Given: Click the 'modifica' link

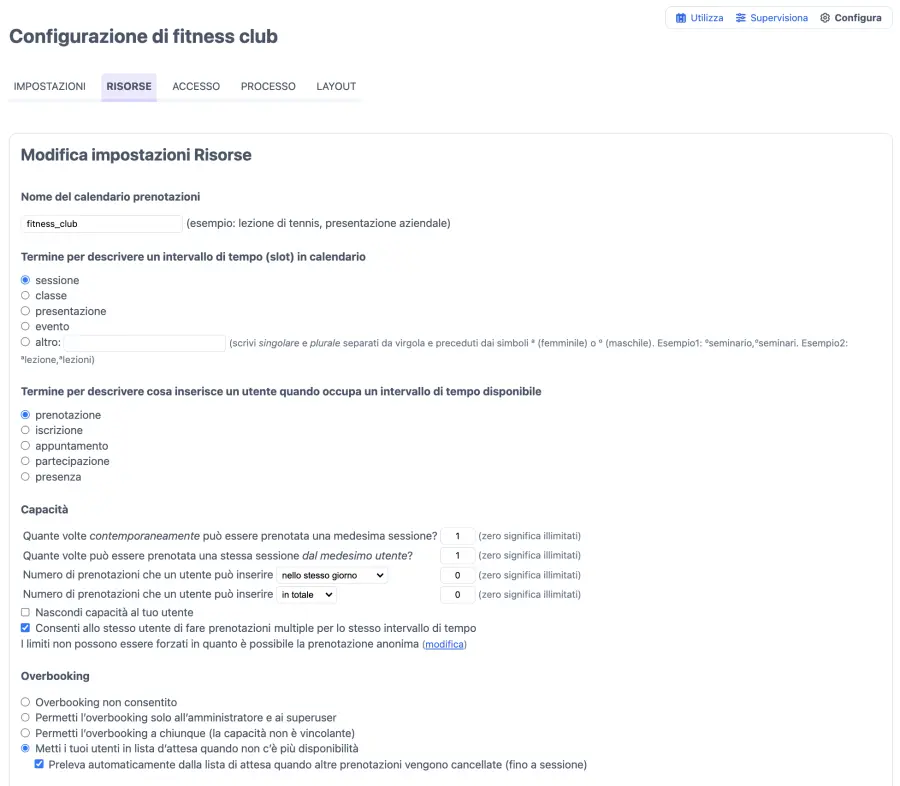Looking at the screenshot, I should [x=444, y=645].
